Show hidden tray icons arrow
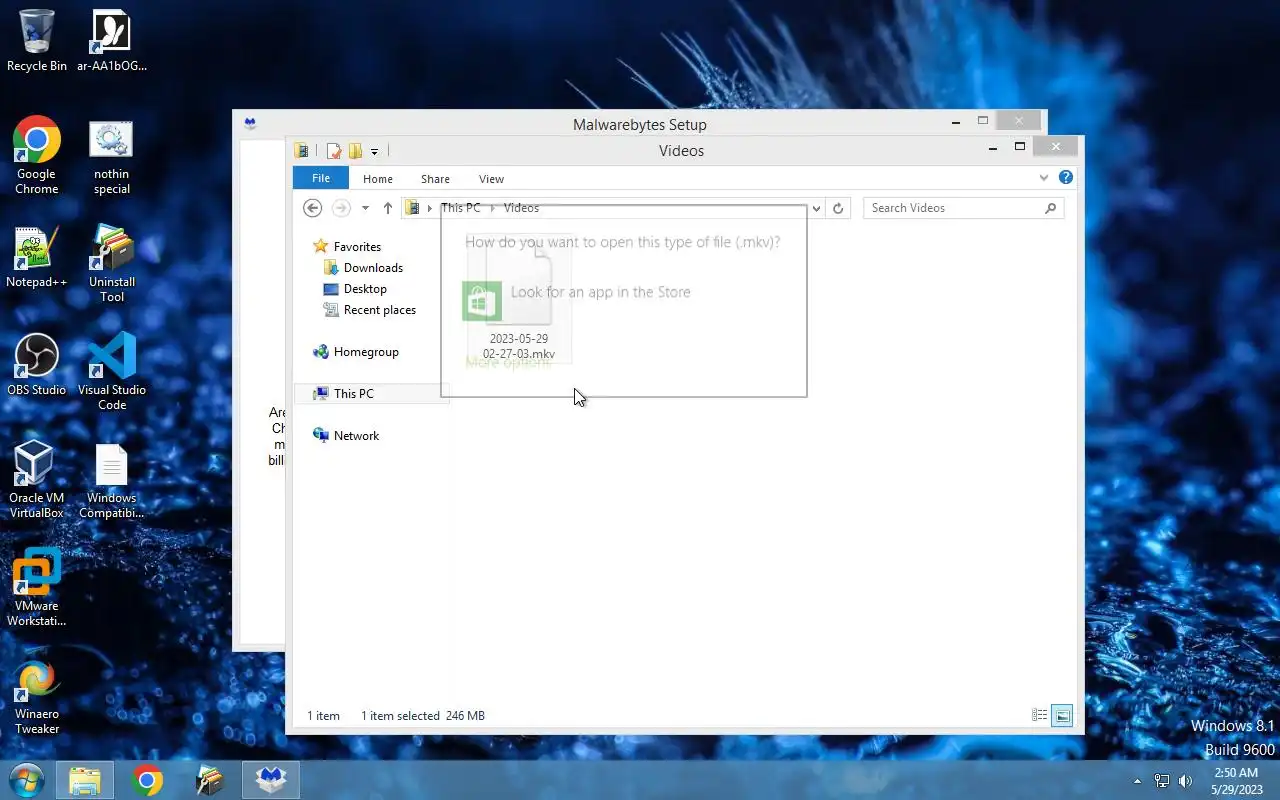 pos(1137,781)
